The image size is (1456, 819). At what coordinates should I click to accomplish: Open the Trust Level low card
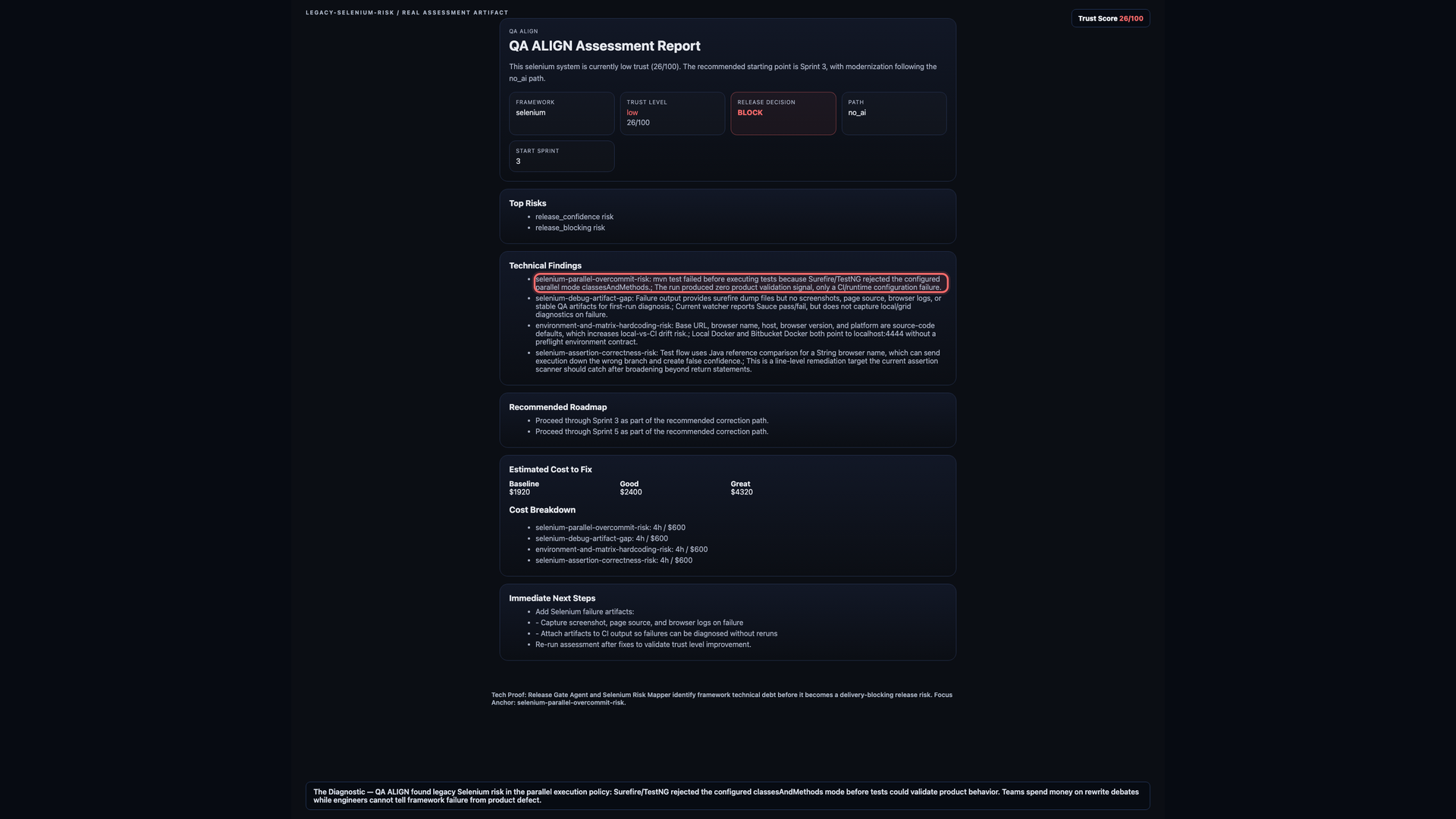coord(672,114)
